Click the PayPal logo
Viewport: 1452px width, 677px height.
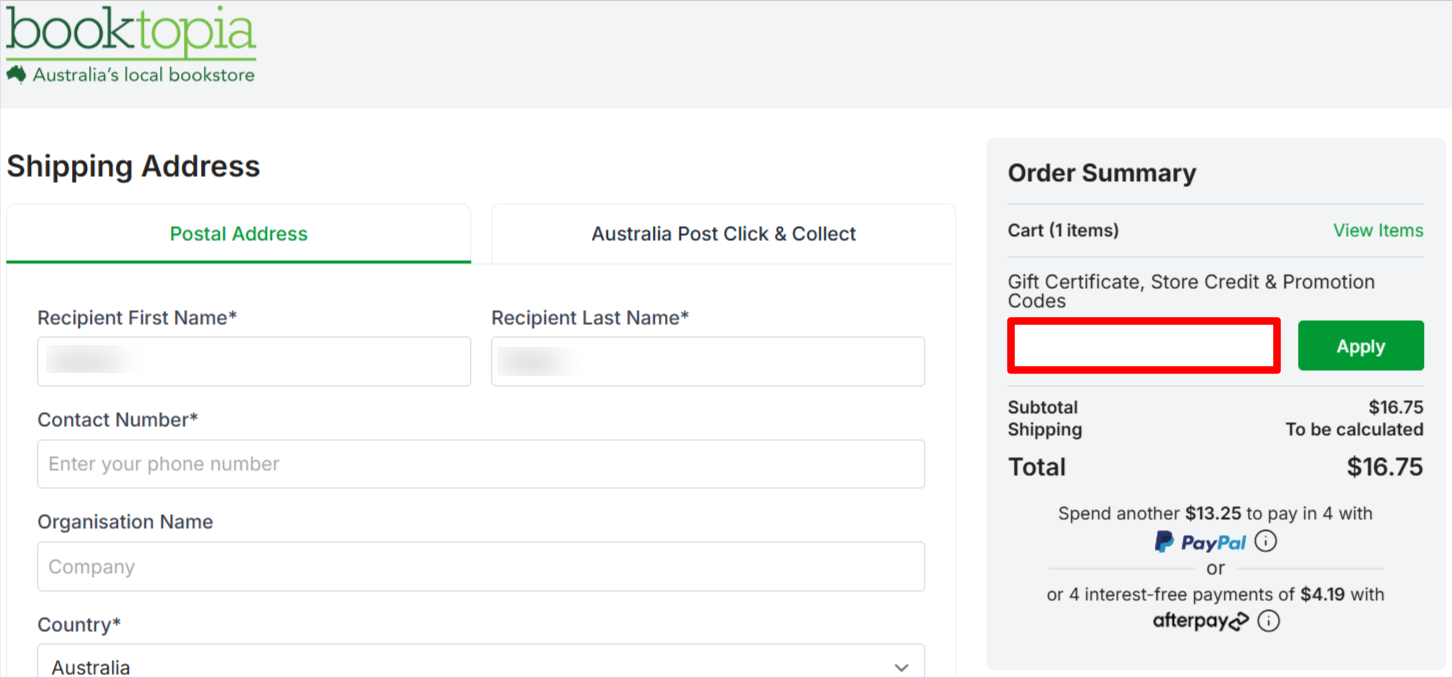point(1200,542)
